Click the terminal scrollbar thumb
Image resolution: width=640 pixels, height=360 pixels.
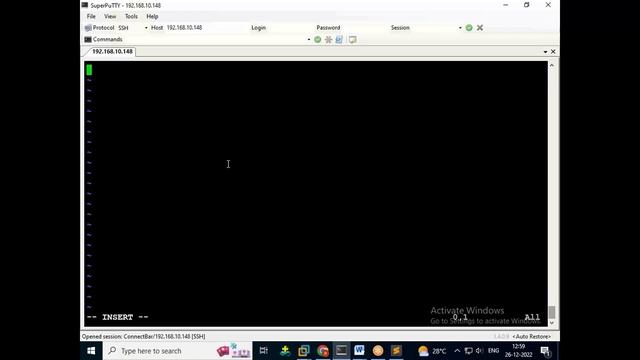(552, 312)
